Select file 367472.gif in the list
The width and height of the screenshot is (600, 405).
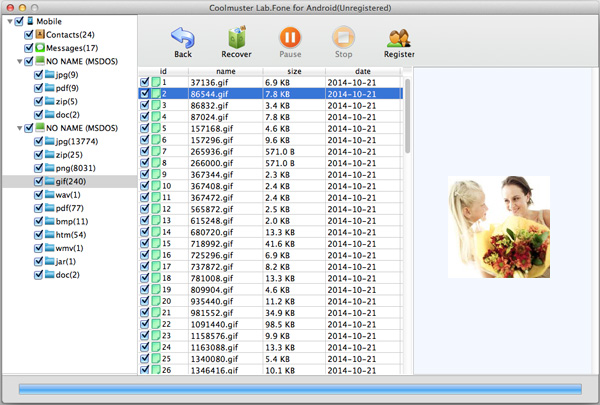point(271,197)
